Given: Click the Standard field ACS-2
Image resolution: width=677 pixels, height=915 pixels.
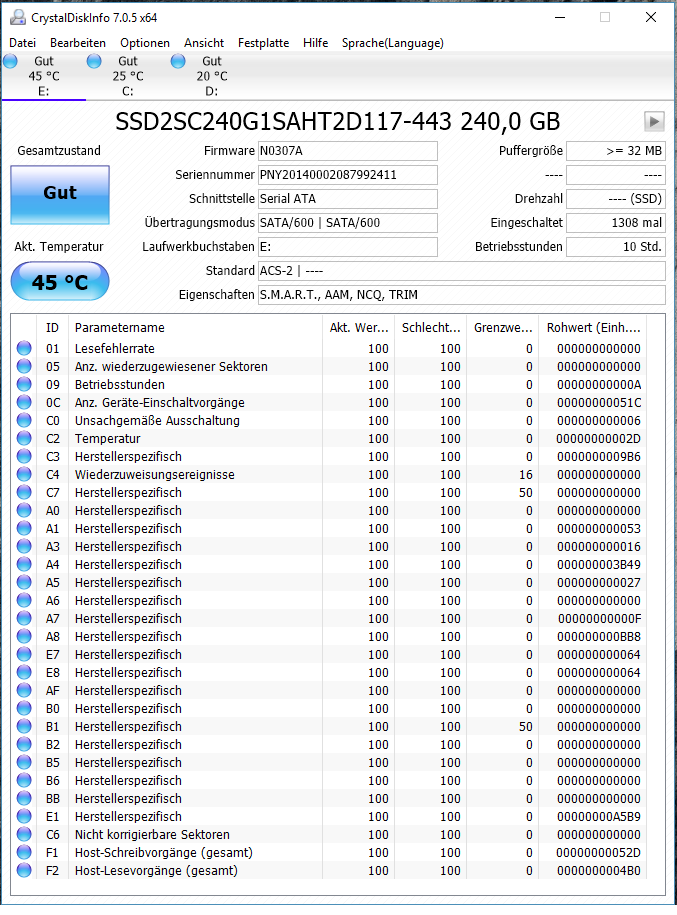Looking at the screenshot, I should (462, 271).
